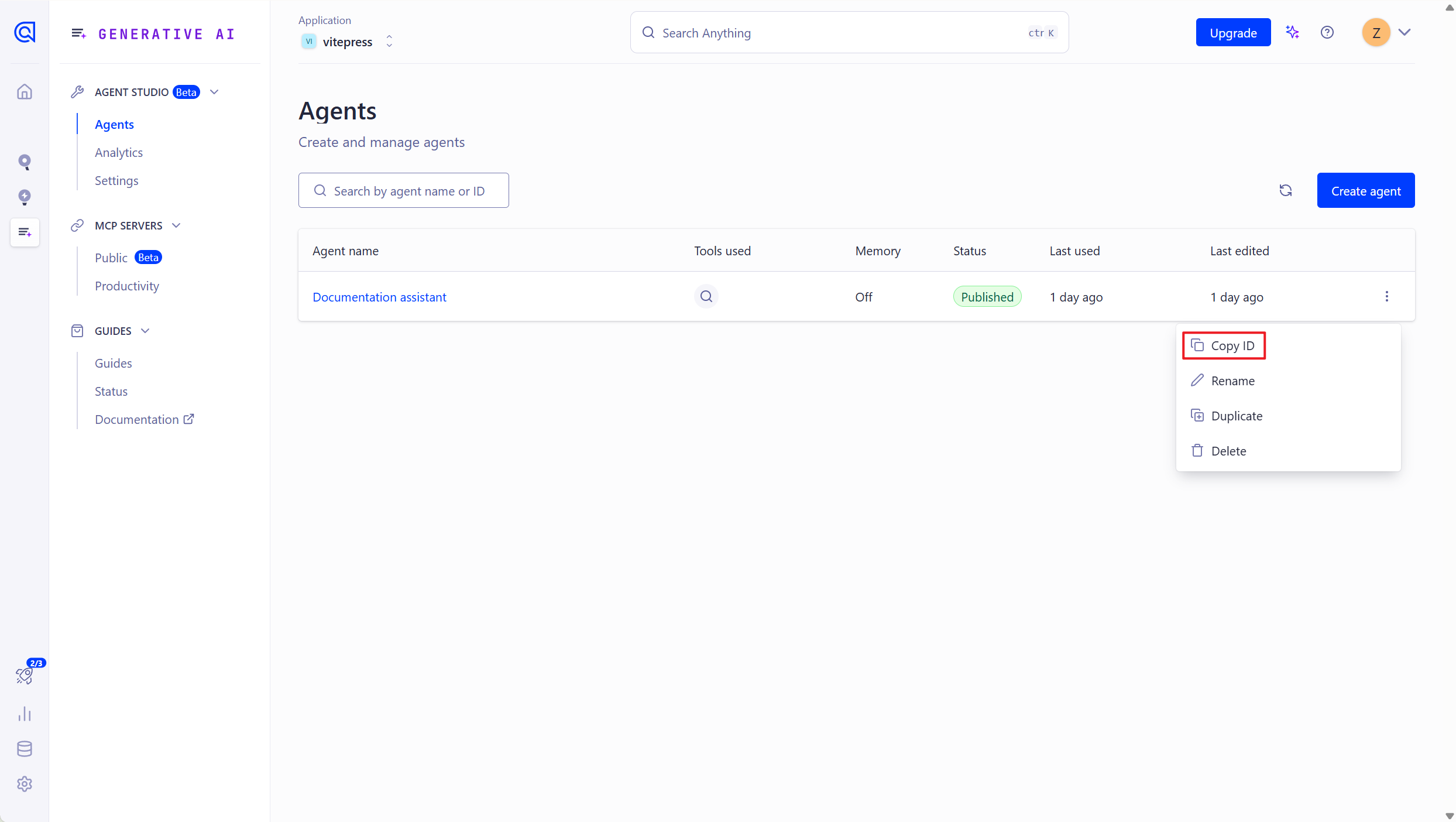The height and width of the screenshot is (822, 1456).
Task: Collapse the MCP Servers section
Action: (x=176, y=225)
